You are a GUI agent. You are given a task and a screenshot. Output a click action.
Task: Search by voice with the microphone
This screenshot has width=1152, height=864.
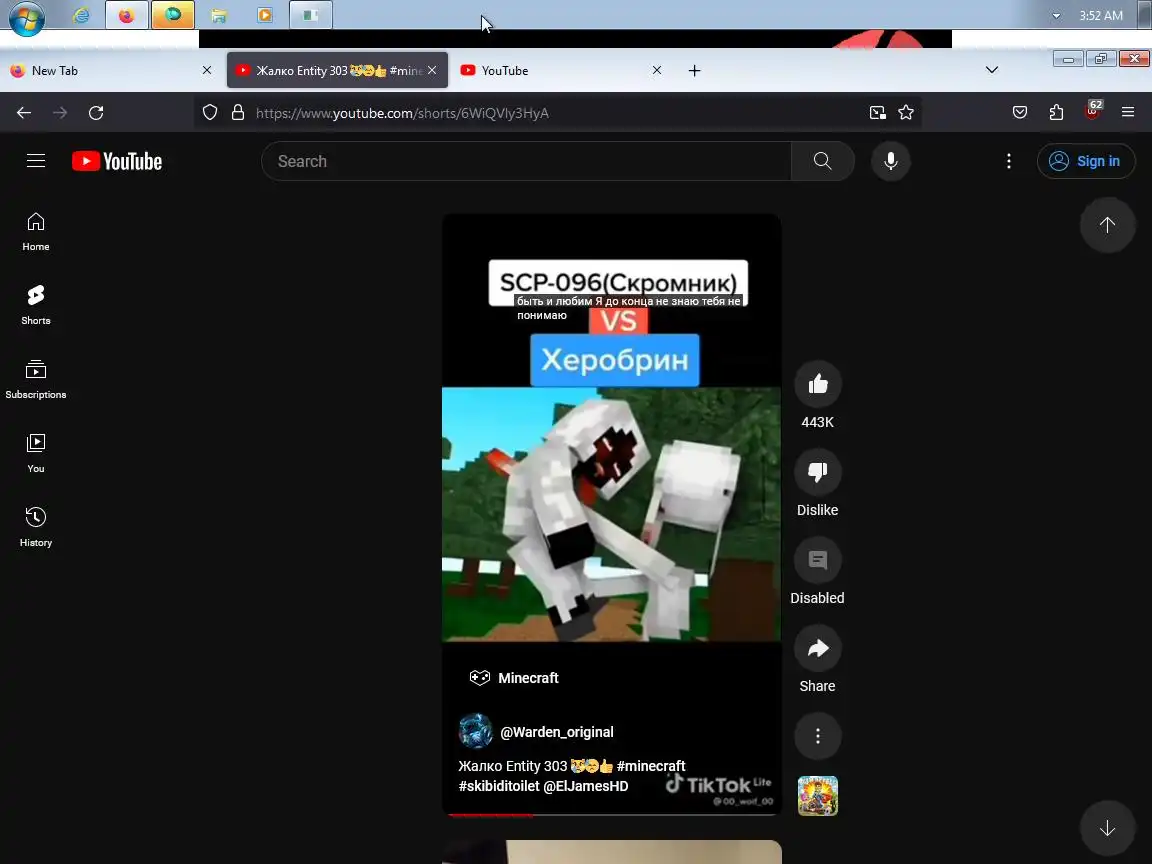[x=890, y=161]
